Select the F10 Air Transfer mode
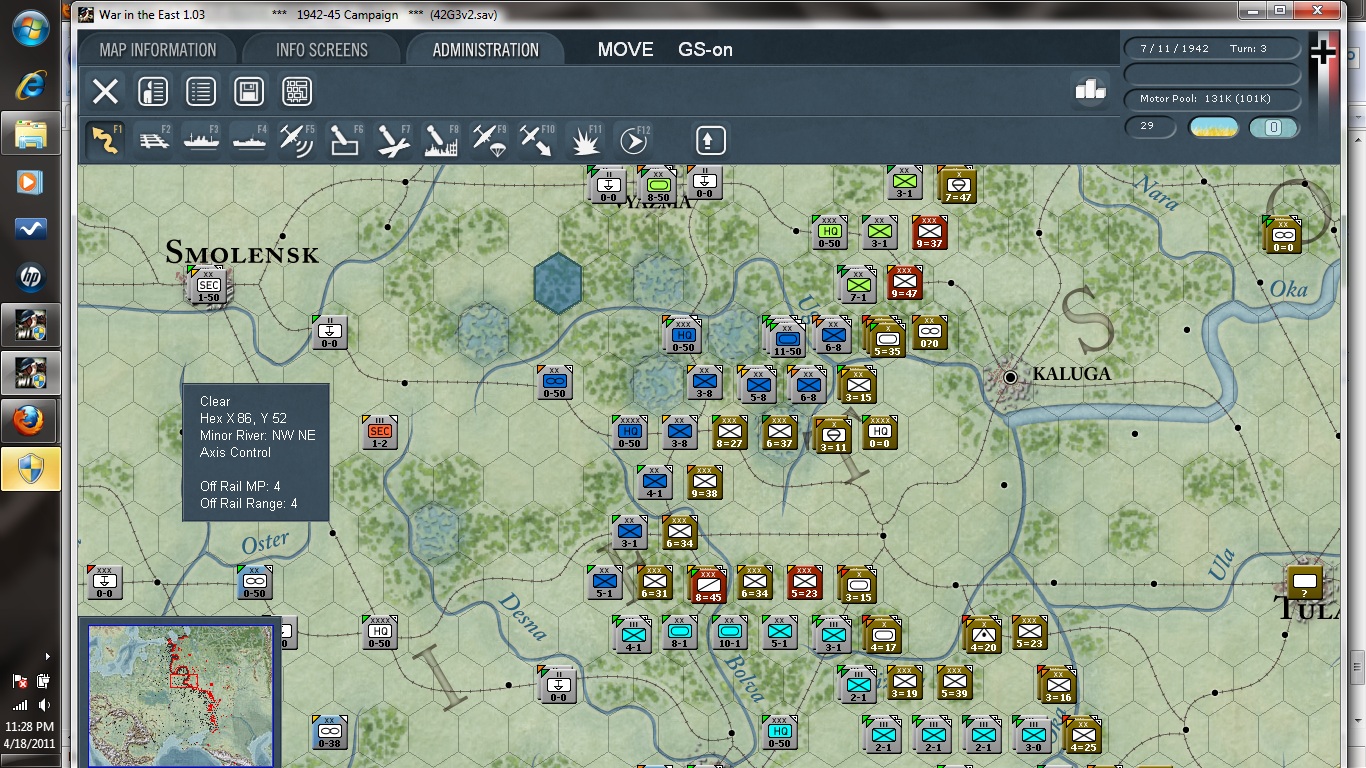 coord(538,140)
